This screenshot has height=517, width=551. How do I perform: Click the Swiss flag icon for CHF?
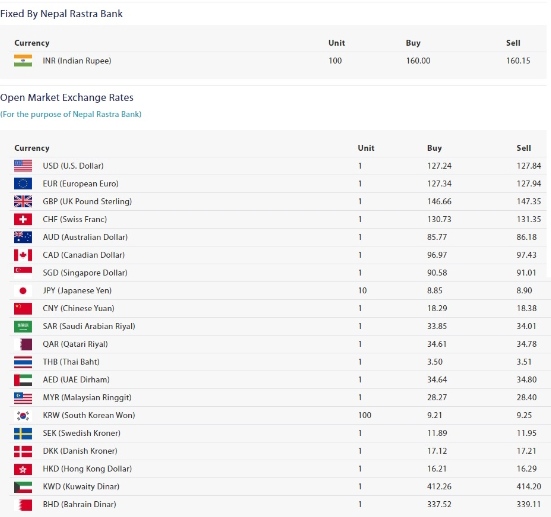(x=23, y=219)
